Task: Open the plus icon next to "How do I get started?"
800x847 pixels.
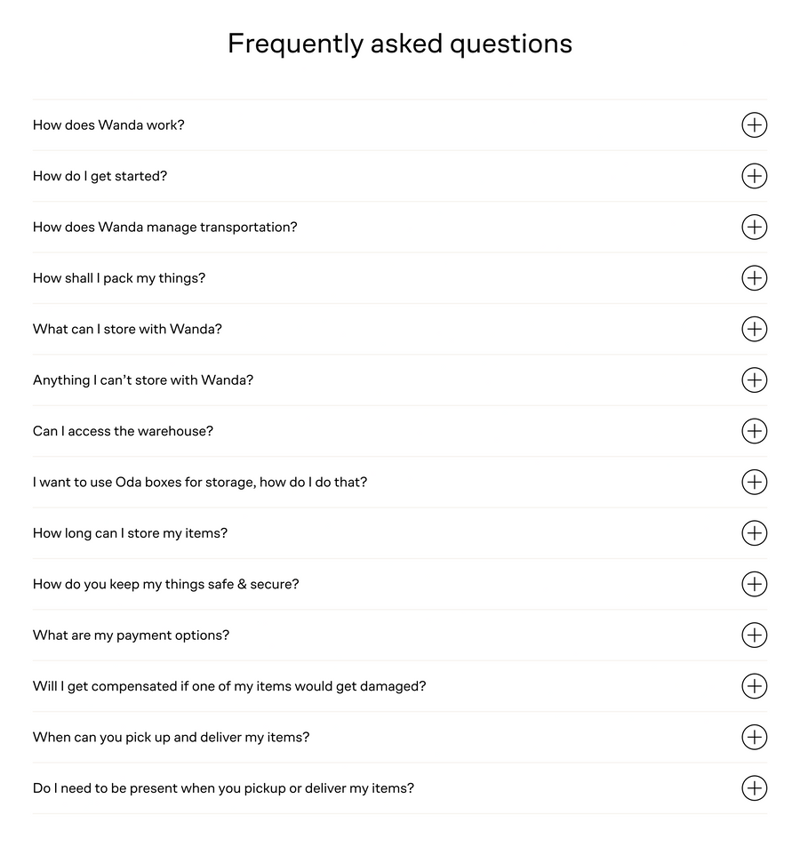Action: tap(754, 176)
